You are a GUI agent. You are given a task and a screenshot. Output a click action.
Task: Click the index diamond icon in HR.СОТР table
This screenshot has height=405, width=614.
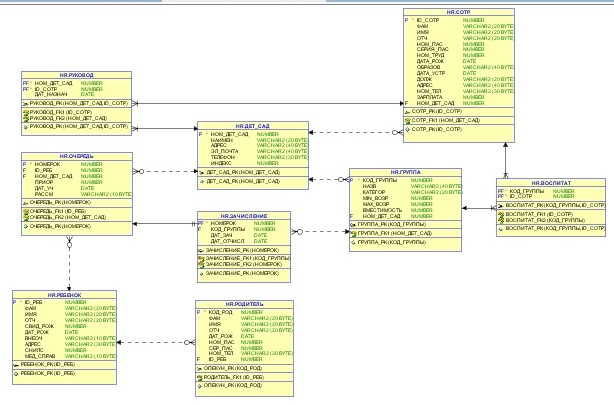[408, 130]
